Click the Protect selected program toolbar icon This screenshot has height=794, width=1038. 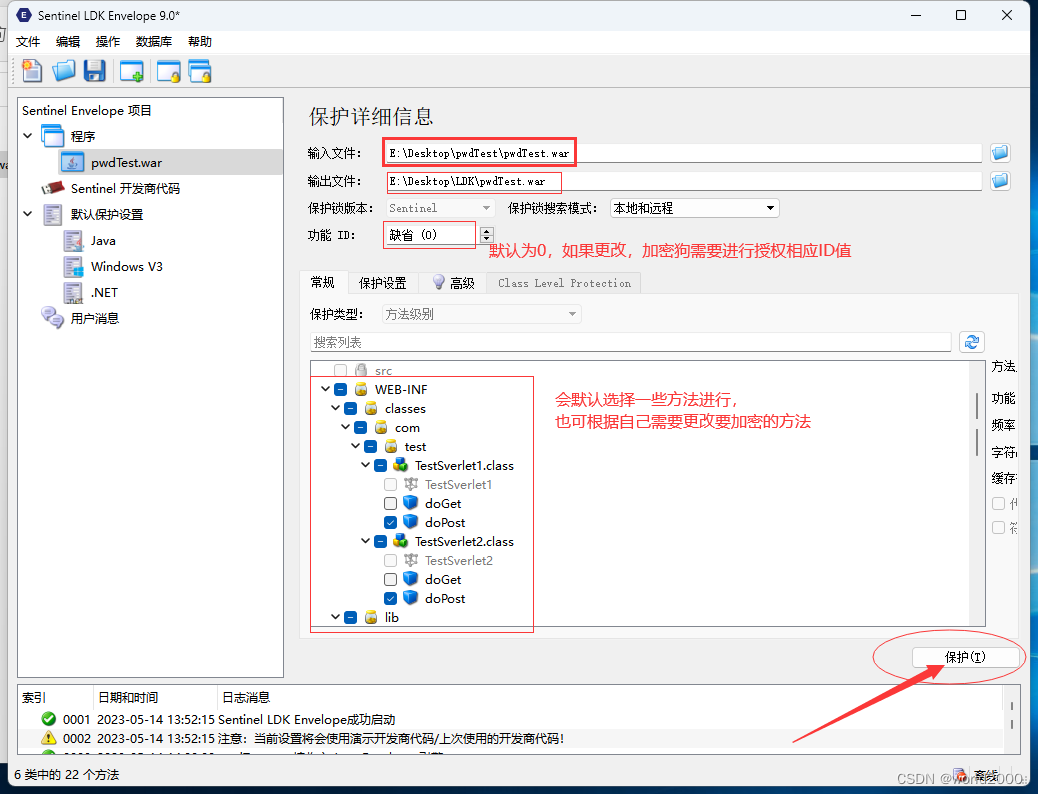pos(169,71)
